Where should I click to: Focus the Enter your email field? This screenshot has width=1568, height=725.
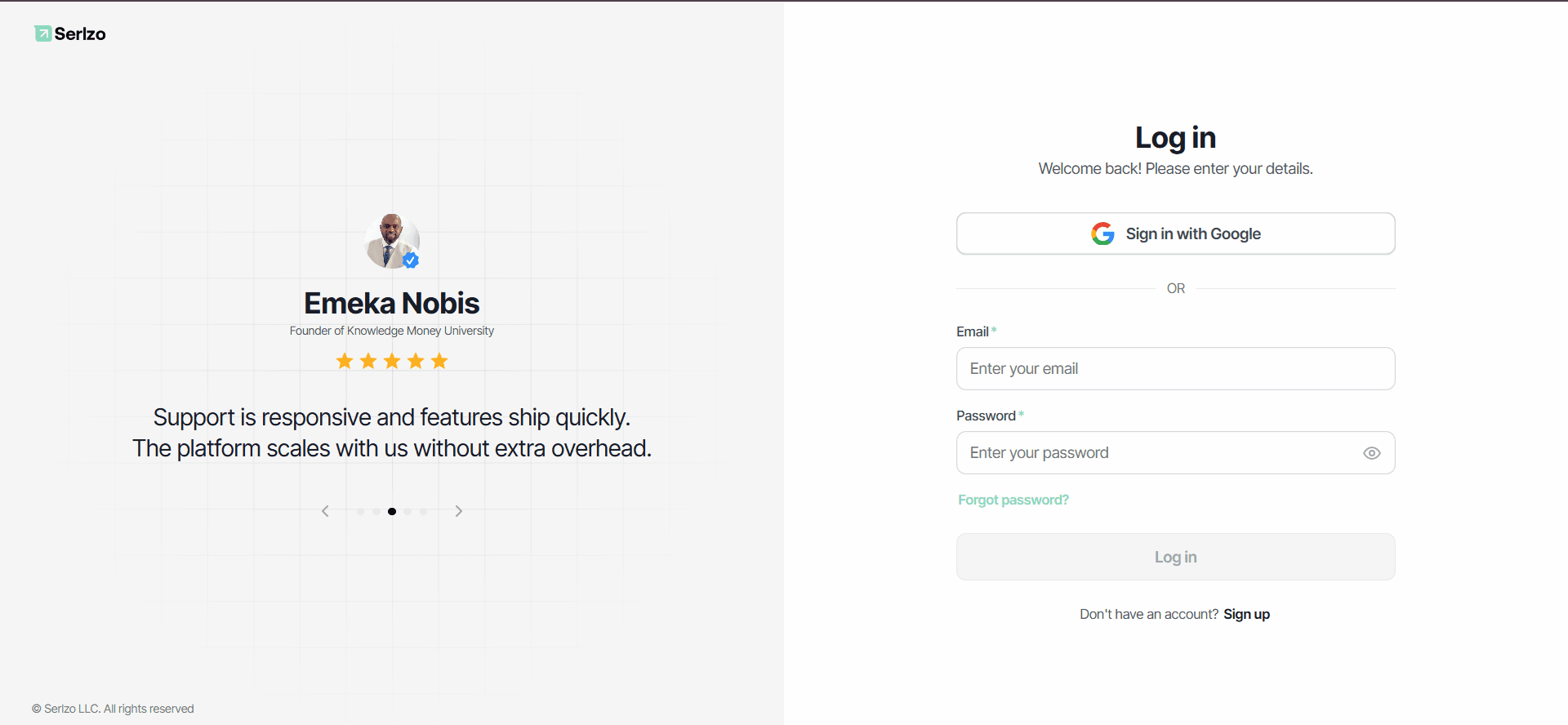point(1176,369)
